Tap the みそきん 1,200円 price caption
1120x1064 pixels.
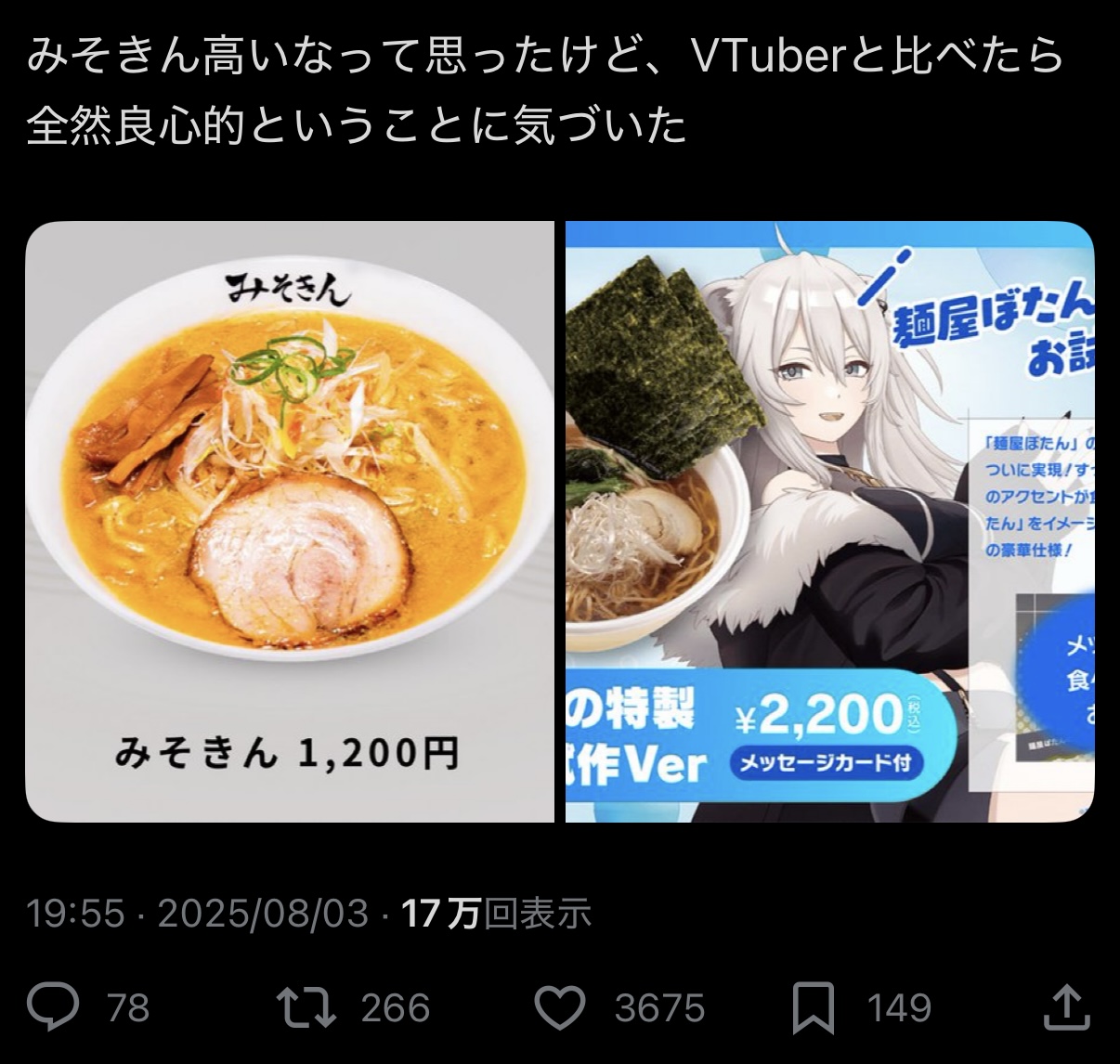287,753
